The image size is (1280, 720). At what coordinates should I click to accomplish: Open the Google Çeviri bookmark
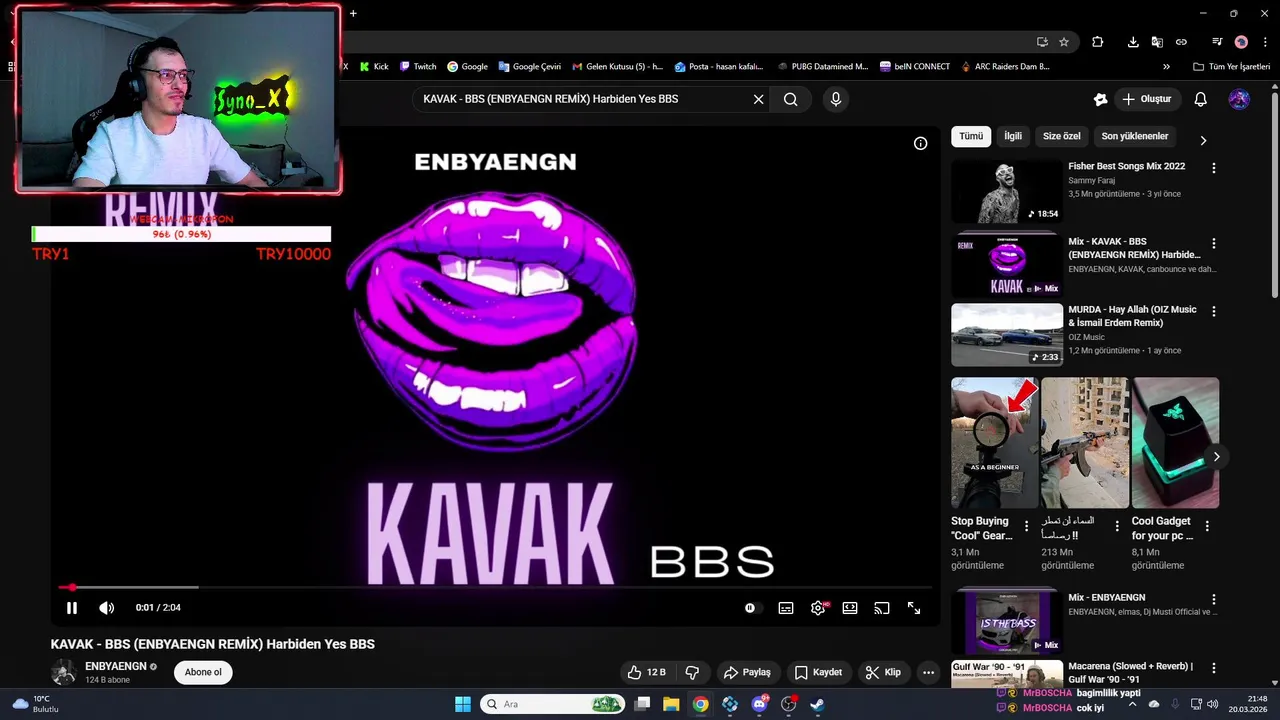pyautogui.click(x=529, y=66)
